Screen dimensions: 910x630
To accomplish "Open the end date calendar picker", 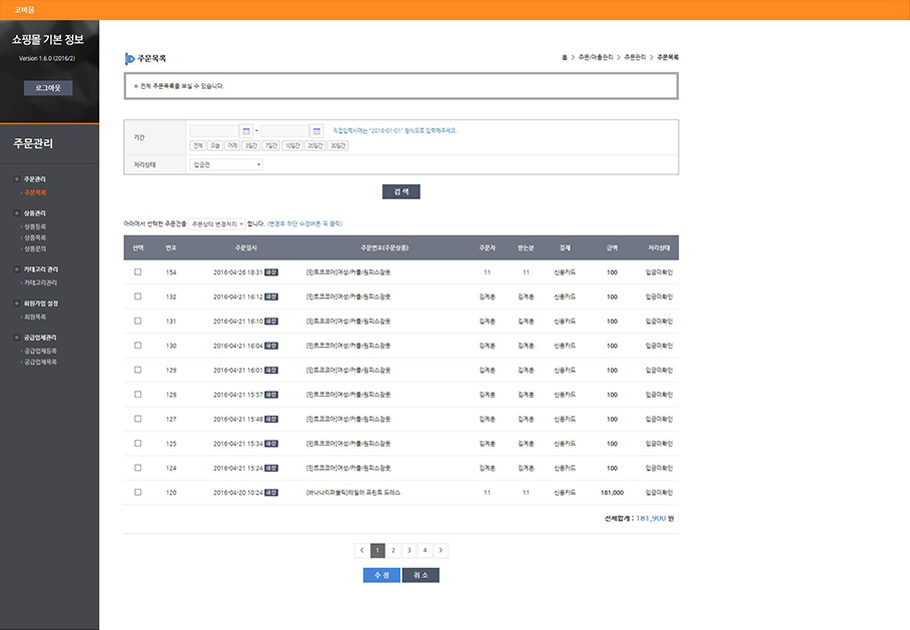I will tap(317, 131).
